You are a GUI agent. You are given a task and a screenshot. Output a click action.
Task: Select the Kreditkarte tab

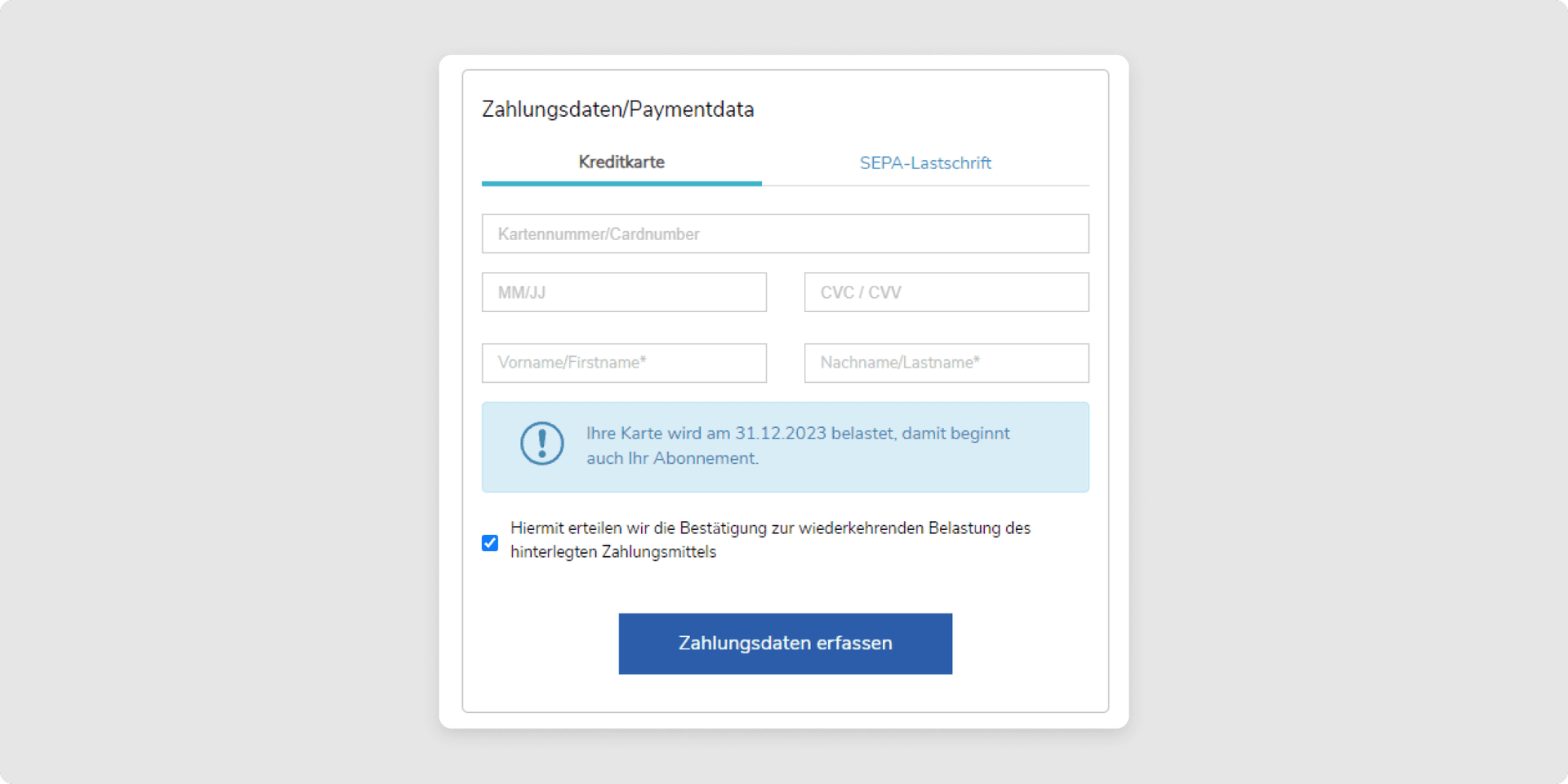coord(621,162)
